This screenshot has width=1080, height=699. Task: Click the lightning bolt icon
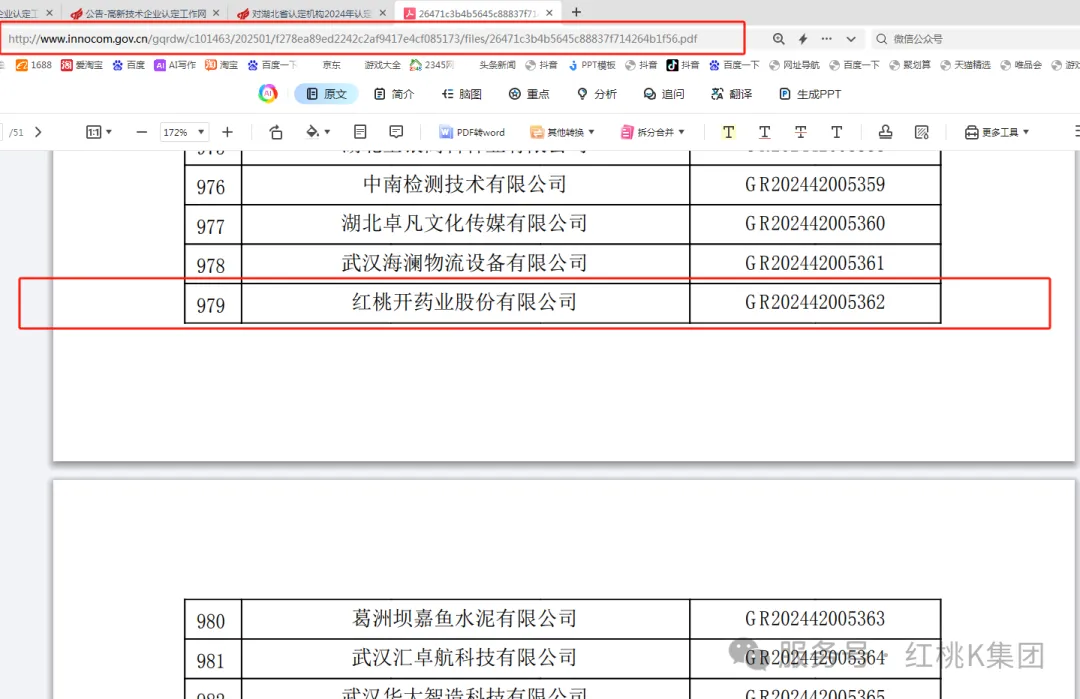(802, 39)
